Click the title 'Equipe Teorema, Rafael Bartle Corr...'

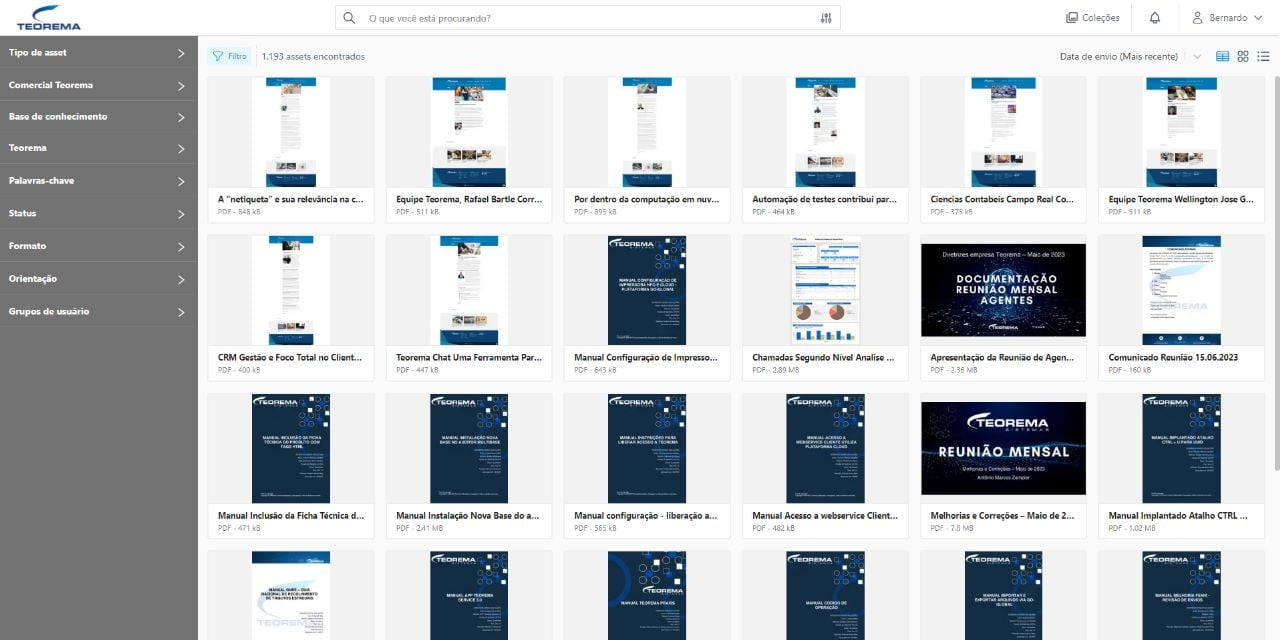pos(469,199)
